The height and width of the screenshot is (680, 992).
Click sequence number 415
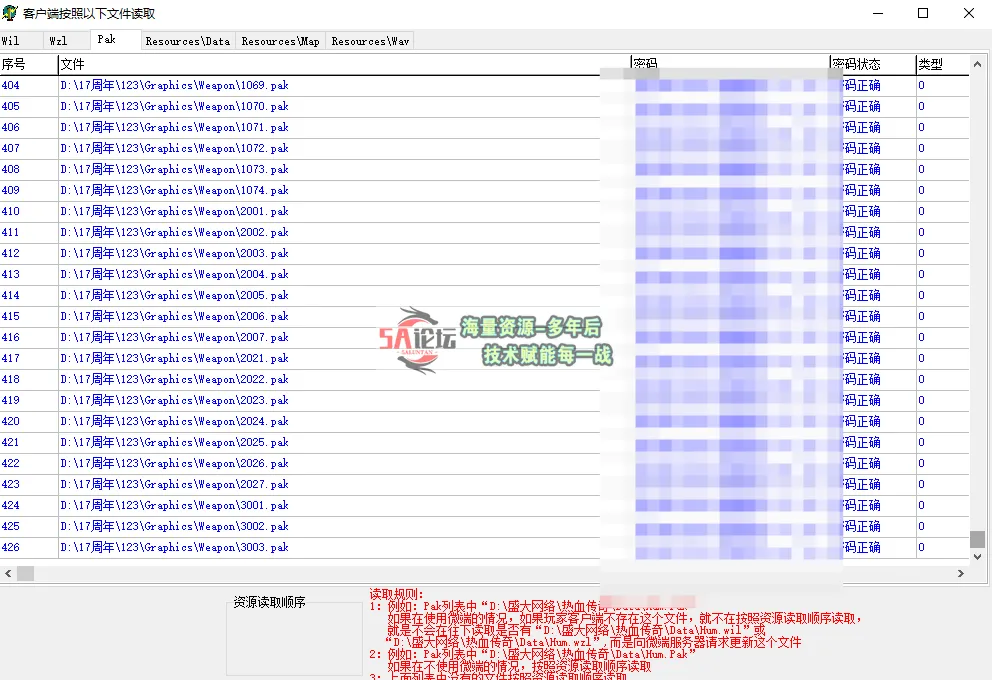pyautogui.click(x=11, y=316)
